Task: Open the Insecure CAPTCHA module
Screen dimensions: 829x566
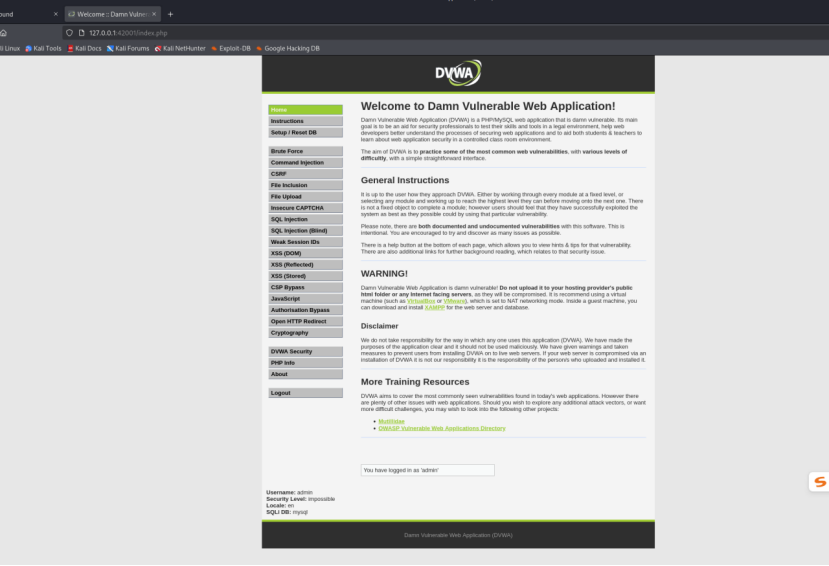Action: pyautogui.click(x=306, y=208)
